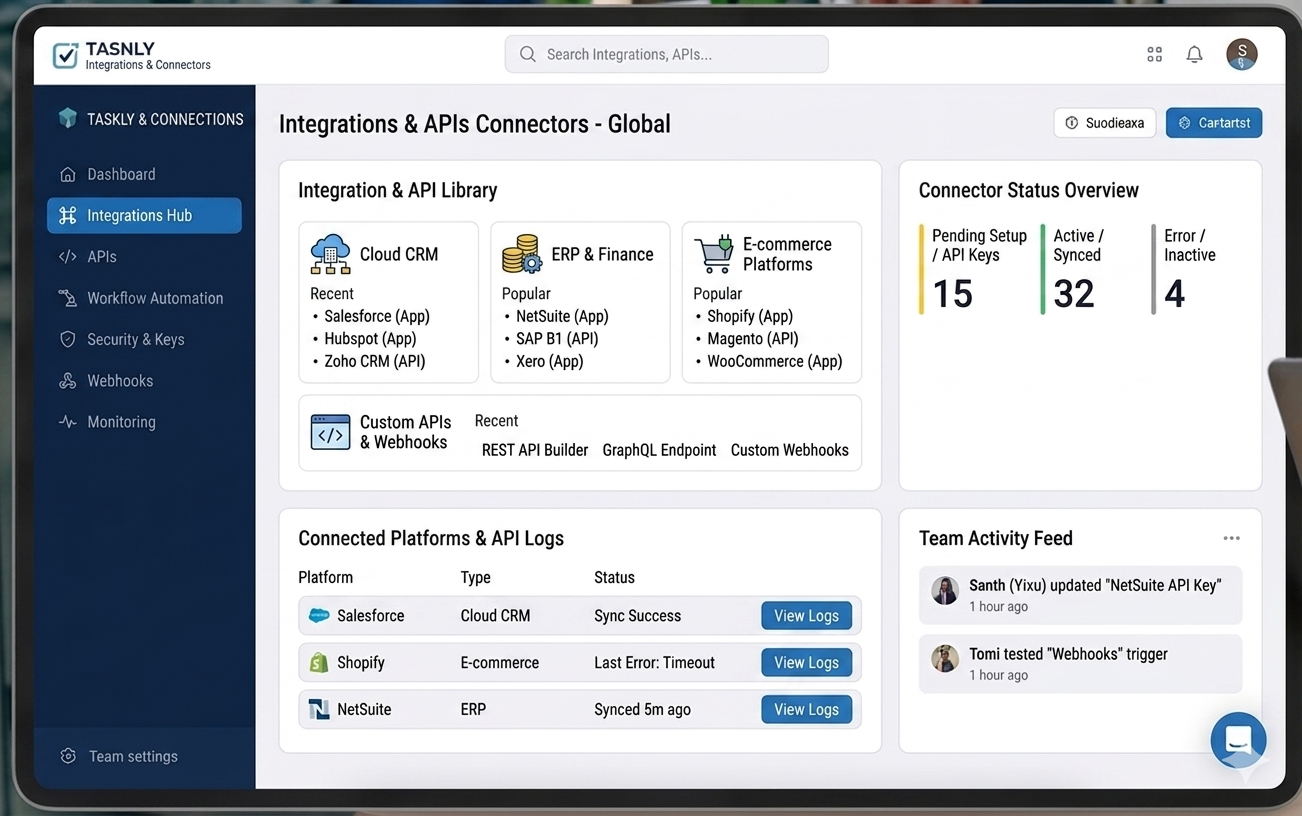Click the APIs code bracket icon
The width and height of the screenshot is (1302, 816).
[x=67, y=256]
